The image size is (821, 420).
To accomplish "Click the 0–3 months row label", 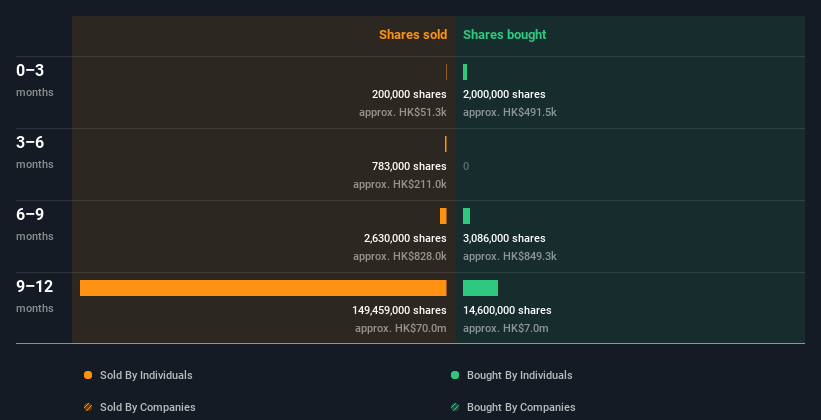I will pos(35,80).
